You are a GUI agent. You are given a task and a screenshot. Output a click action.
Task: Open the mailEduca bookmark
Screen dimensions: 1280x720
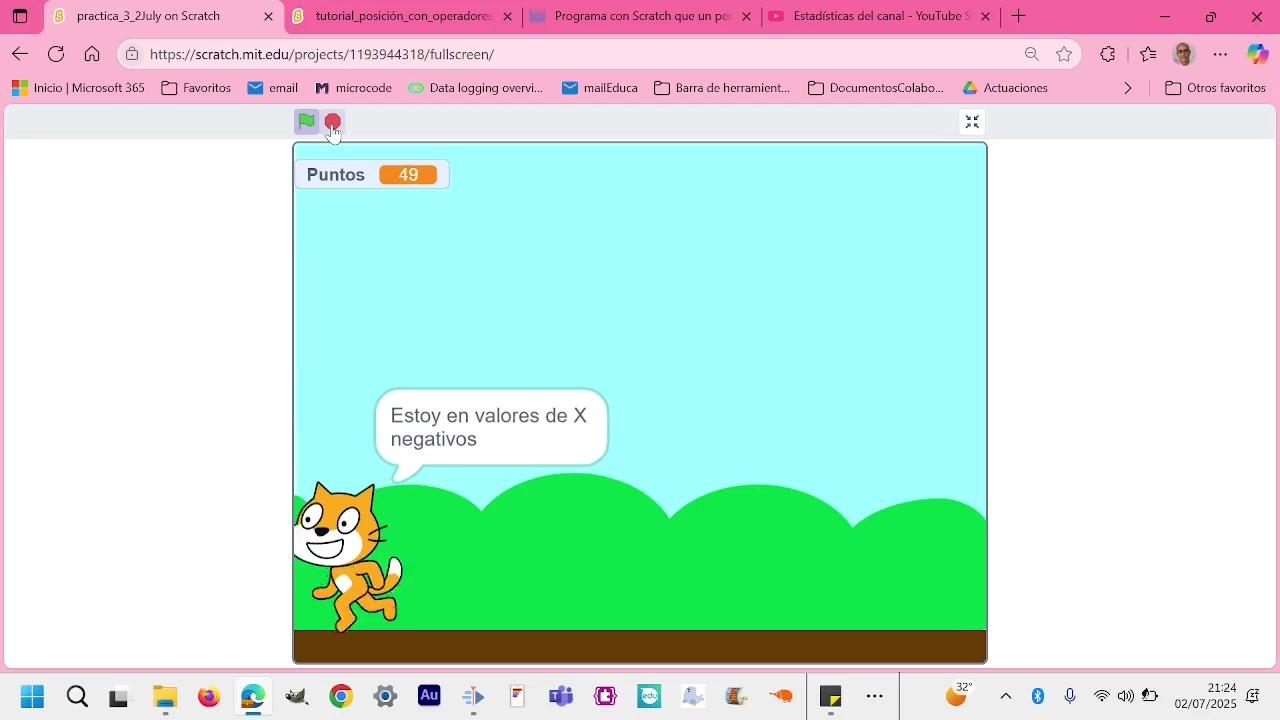[600, 88]
